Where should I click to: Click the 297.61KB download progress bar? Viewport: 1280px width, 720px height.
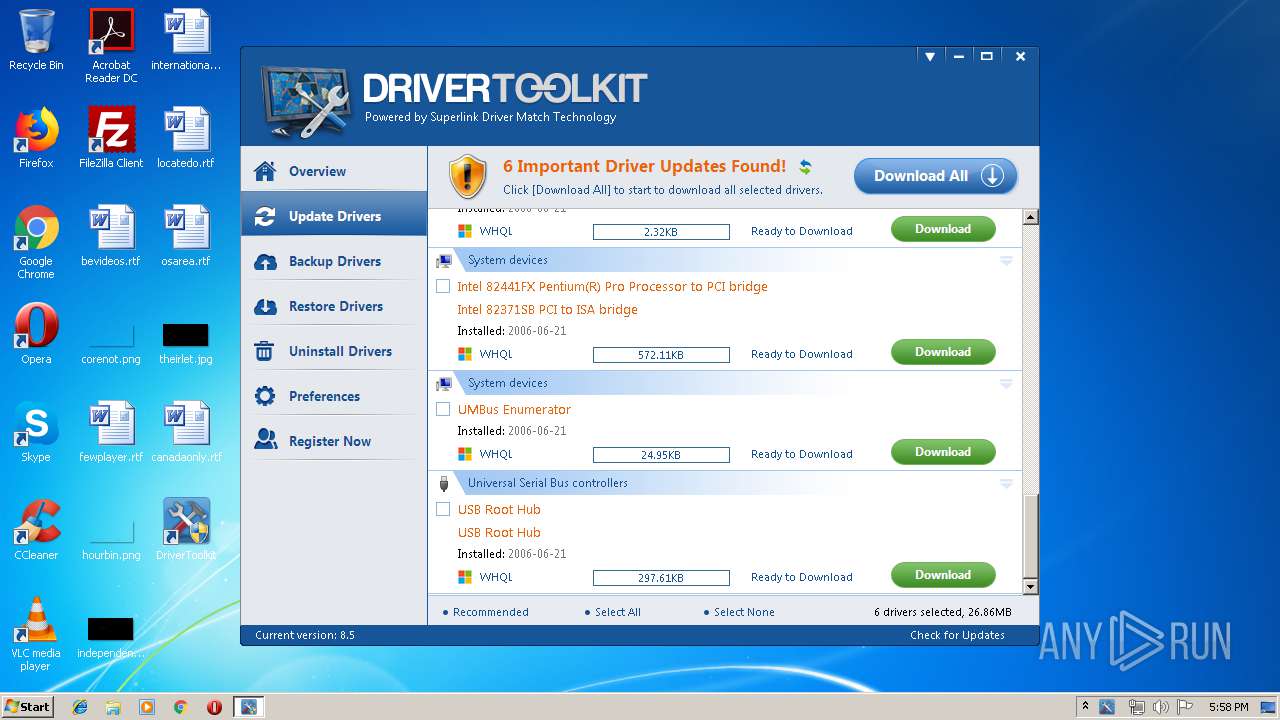pos(661,578)
